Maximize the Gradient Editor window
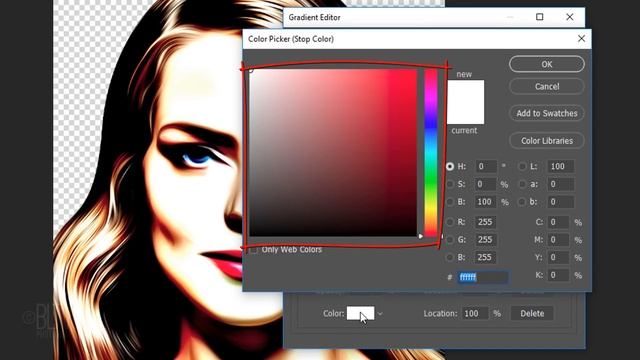 [x=540, y=17]
